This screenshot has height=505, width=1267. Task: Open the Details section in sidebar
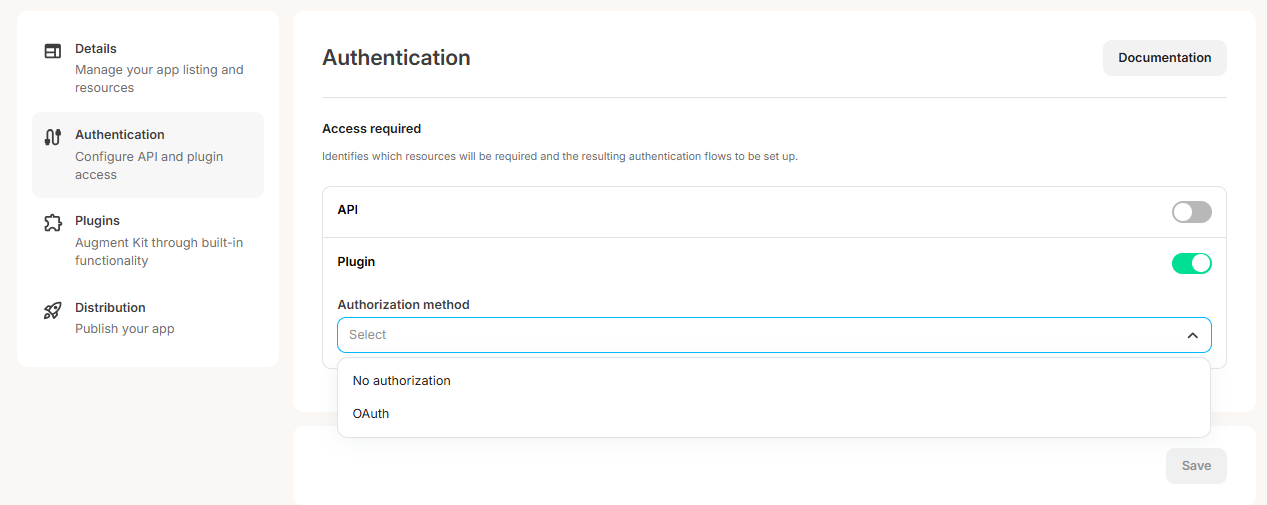[148, 68]
